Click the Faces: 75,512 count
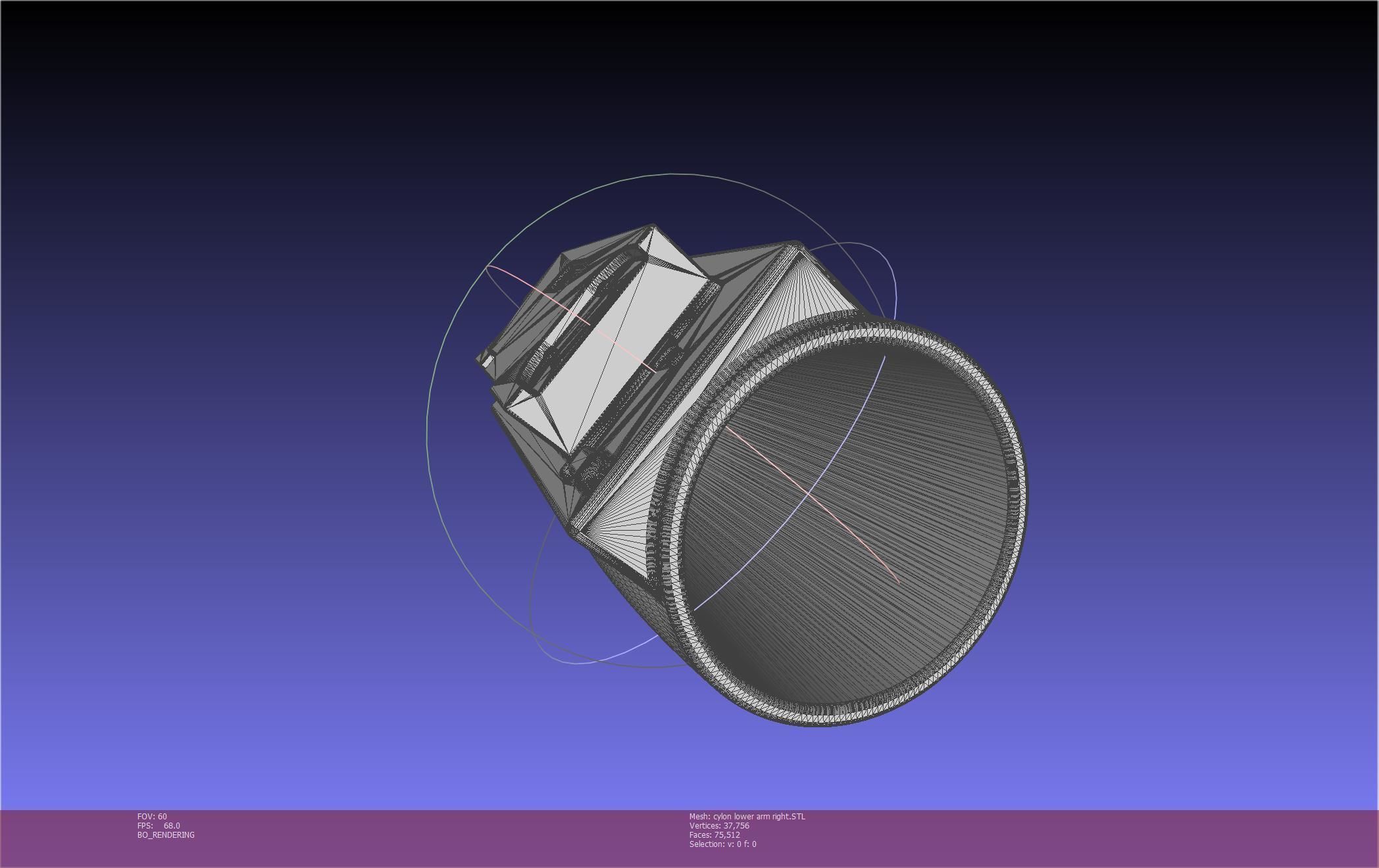This screenshot has width=1379, height=868. coord(715,834)
